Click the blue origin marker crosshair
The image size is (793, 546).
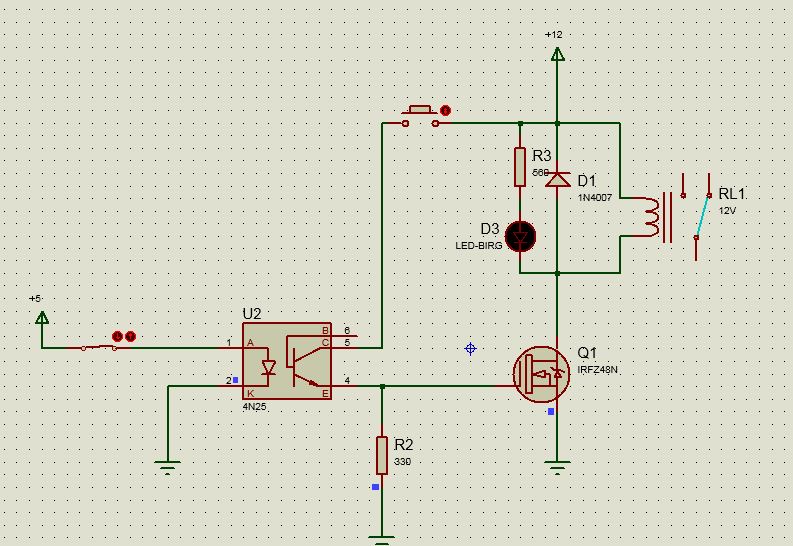pyautogui.click(x=470, y=349)
